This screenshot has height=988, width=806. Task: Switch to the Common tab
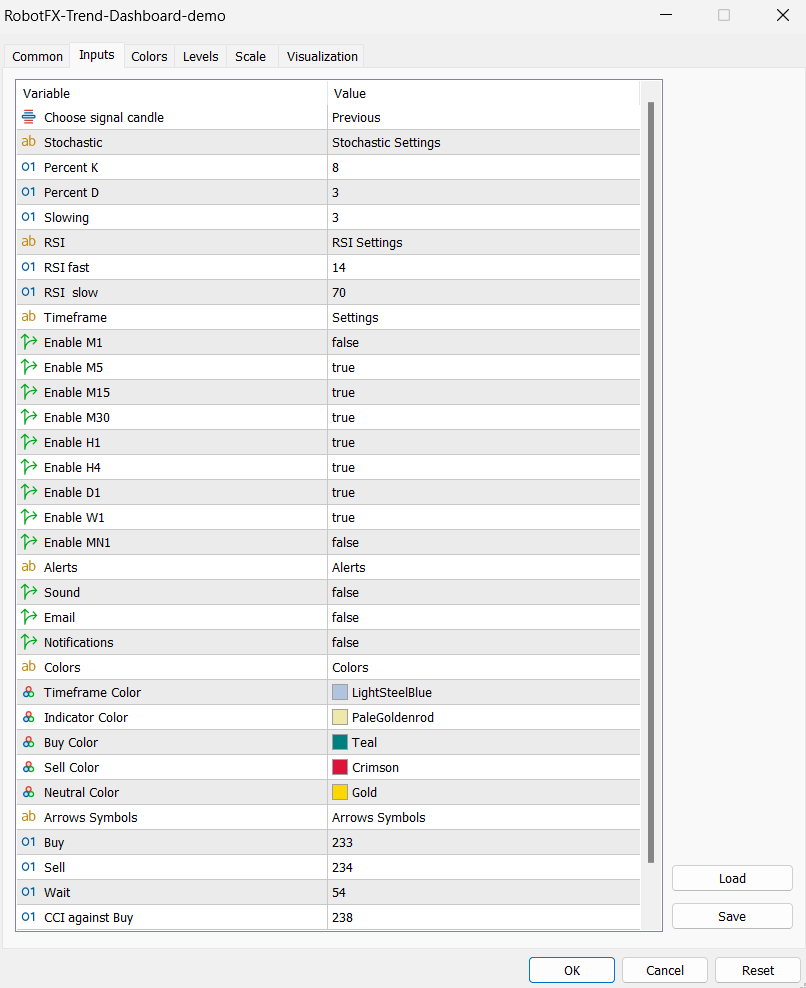(x=37, y=56)
